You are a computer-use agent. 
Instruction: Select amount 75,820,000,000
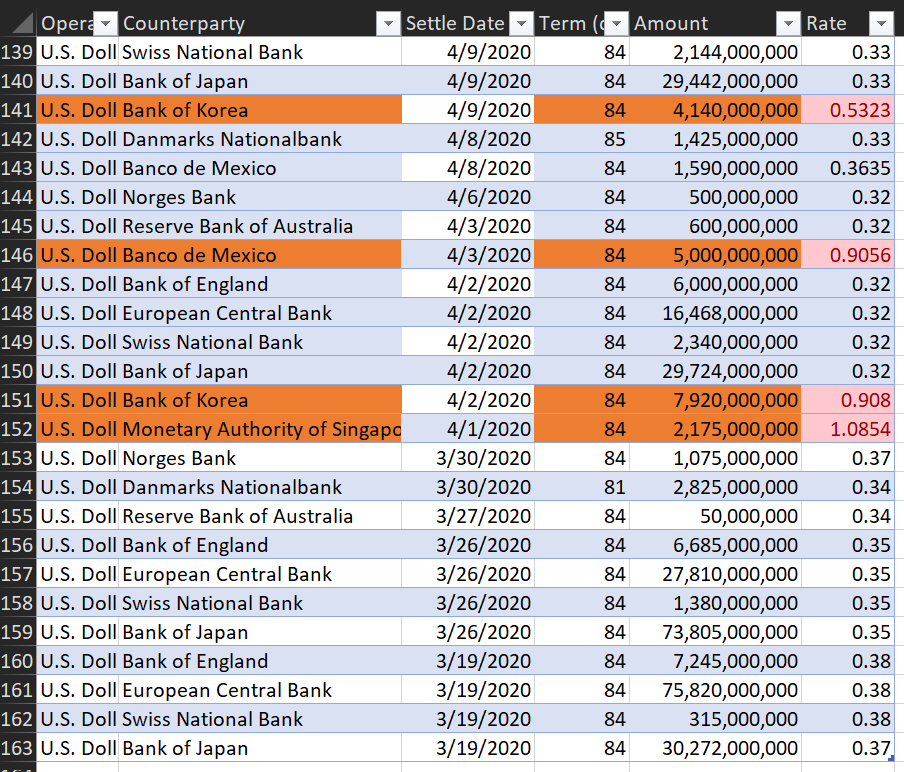715,690
